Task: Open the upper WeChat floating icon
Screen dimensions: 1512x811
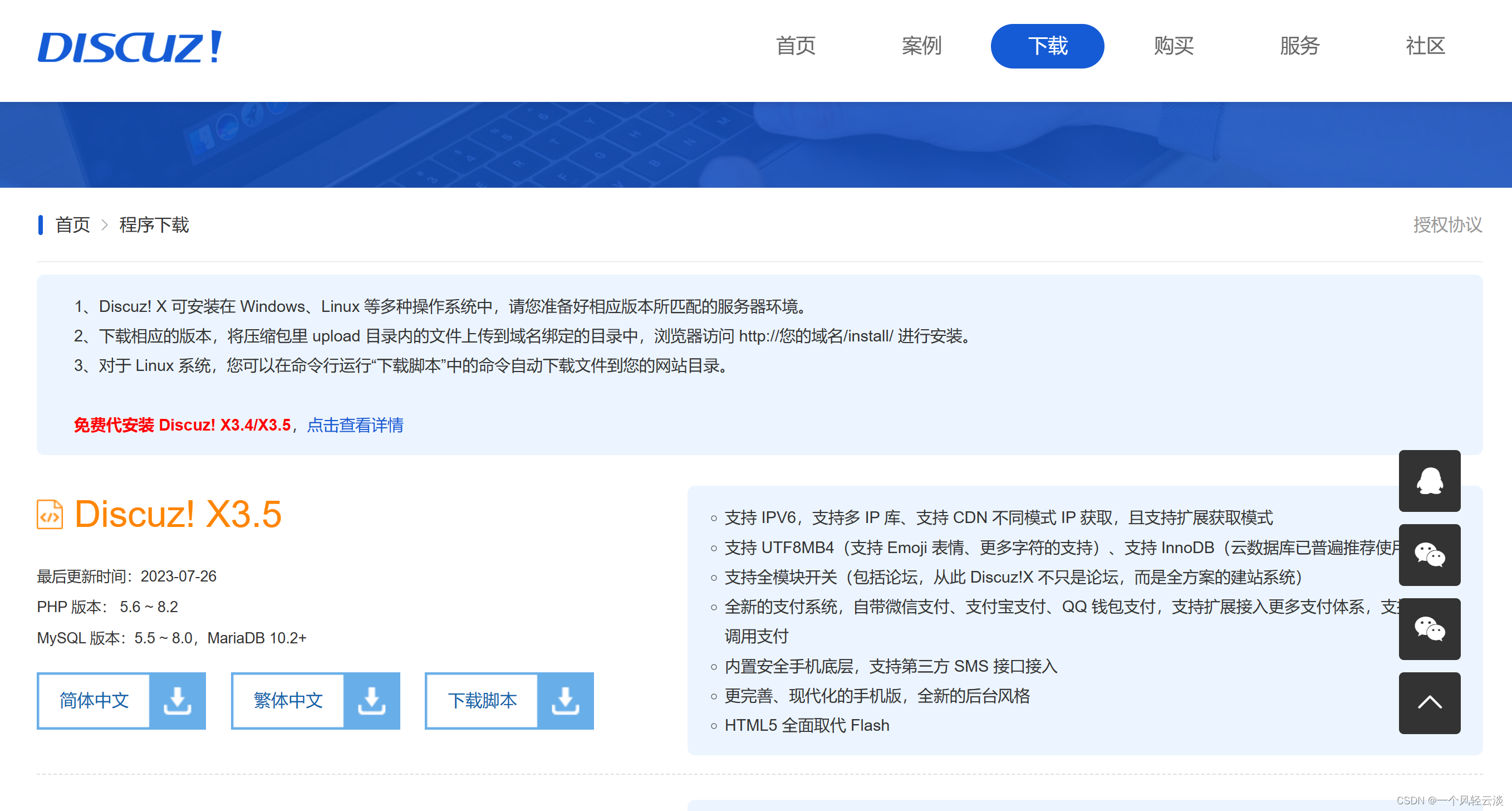Action: [1429, 555]
